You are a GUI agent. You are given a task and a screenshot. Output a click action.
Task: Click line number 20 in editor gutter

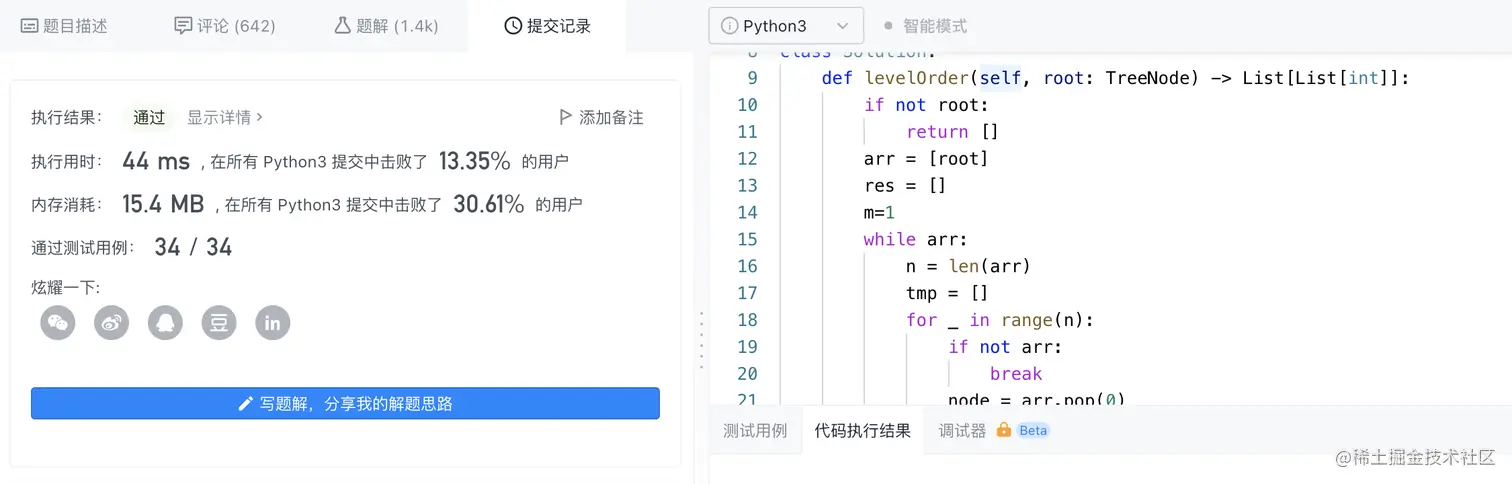[x=747, y=374]
